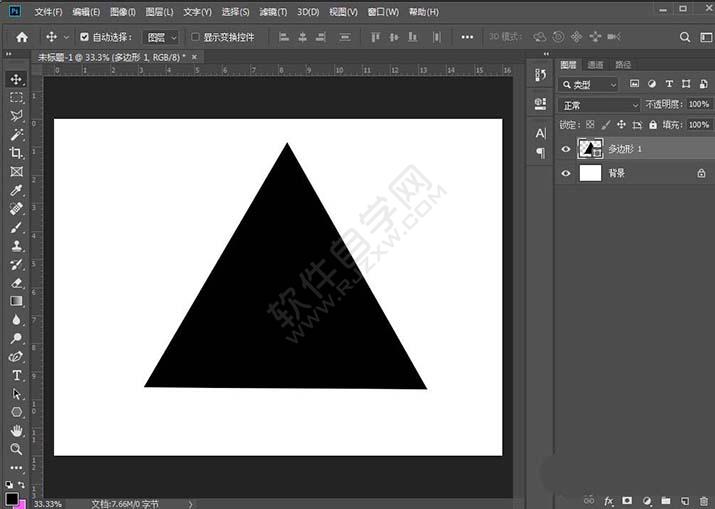Select the Magic Wand tool
Screen dimensions: 715x509
16,135
